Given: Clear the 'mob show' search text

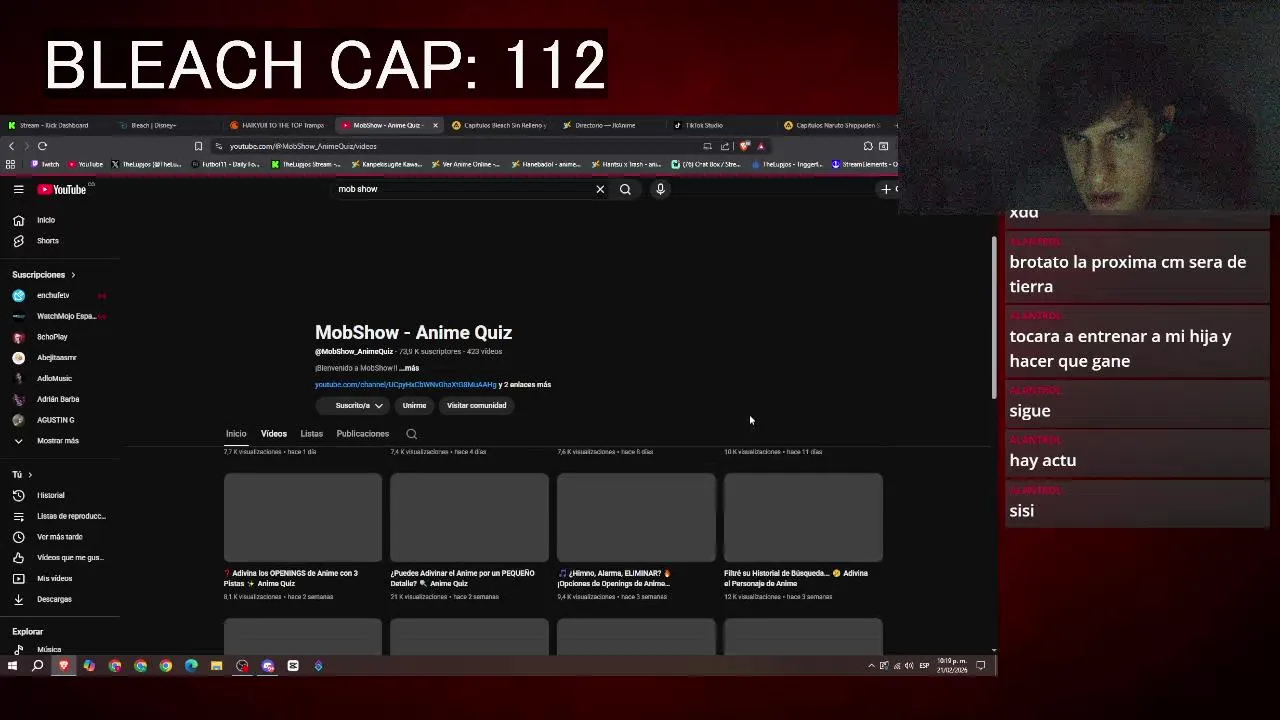Looking at the screenshot, I should pos(600,189).
